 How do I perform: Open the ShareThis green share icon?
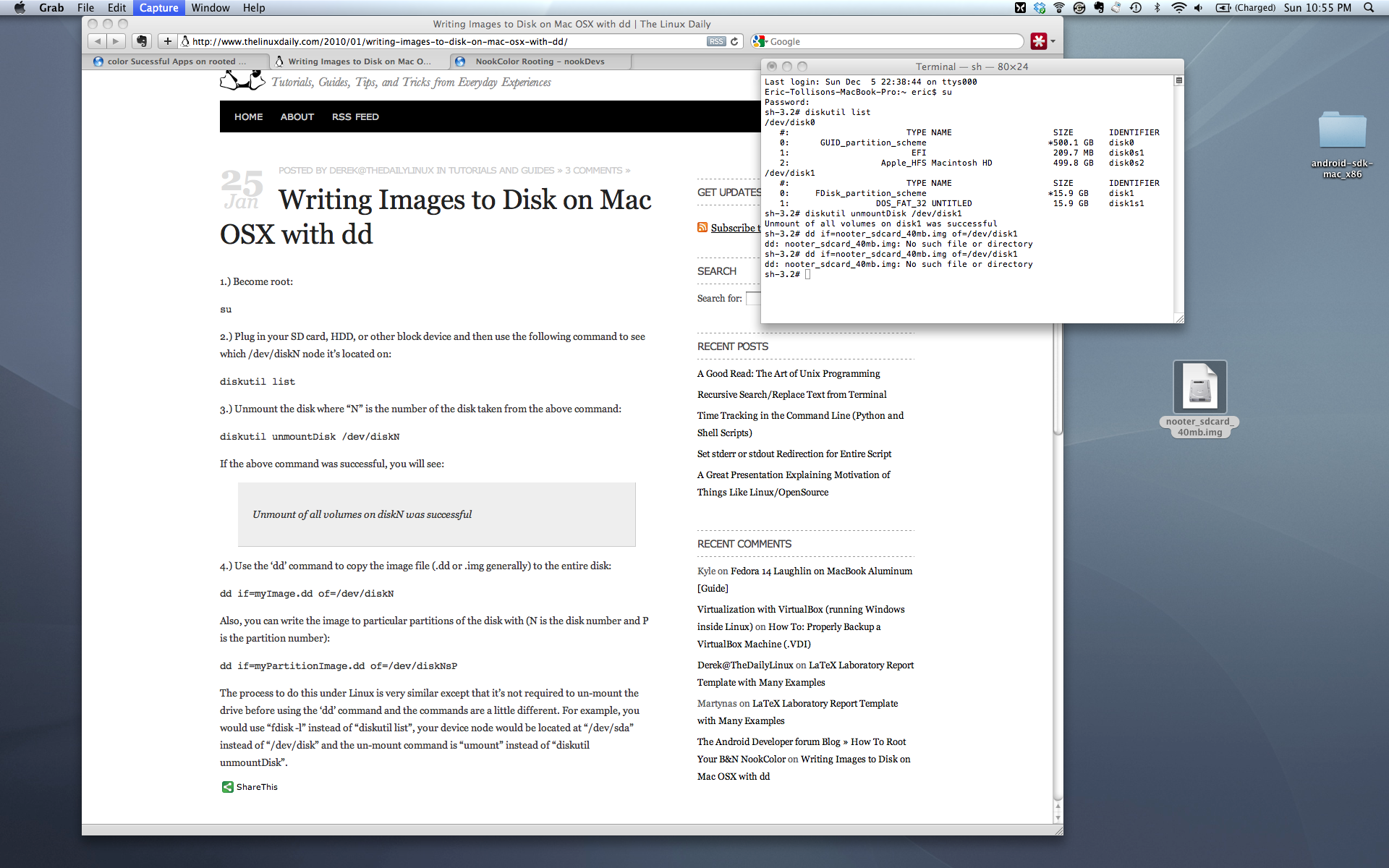click(227, 787)
